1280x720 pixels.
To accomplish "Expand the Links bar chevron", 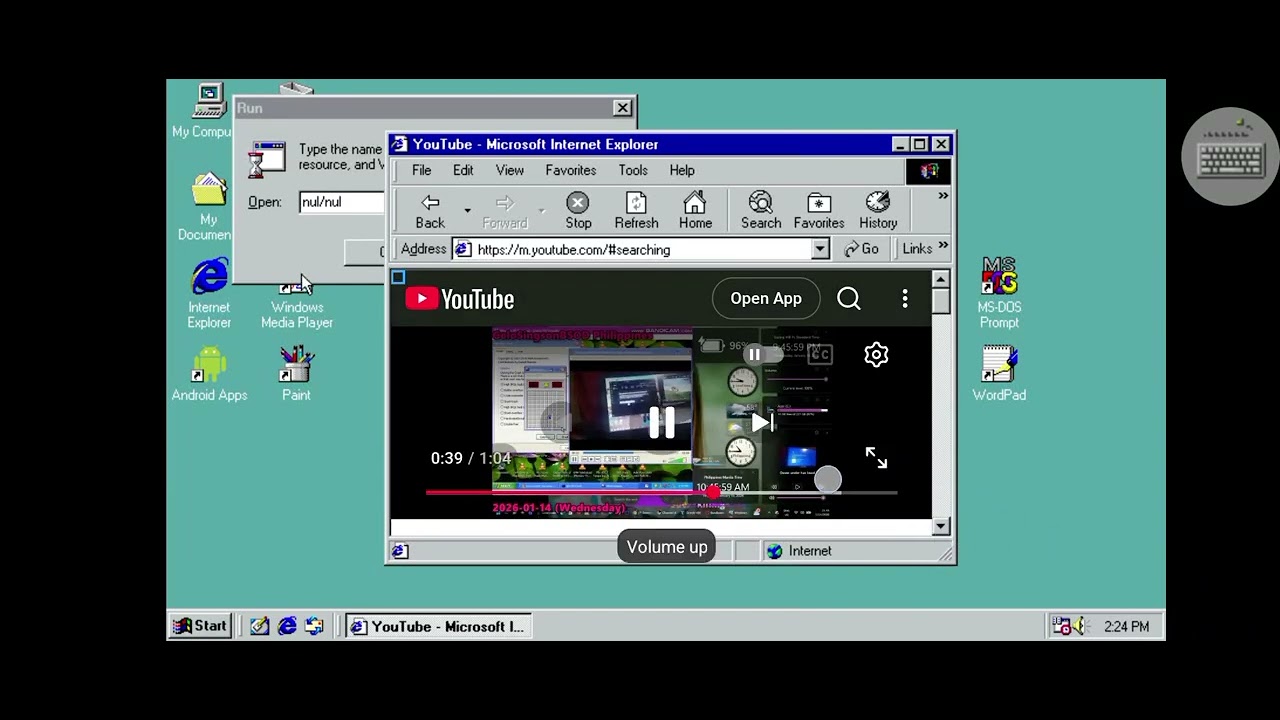I will tap(943, 246).
